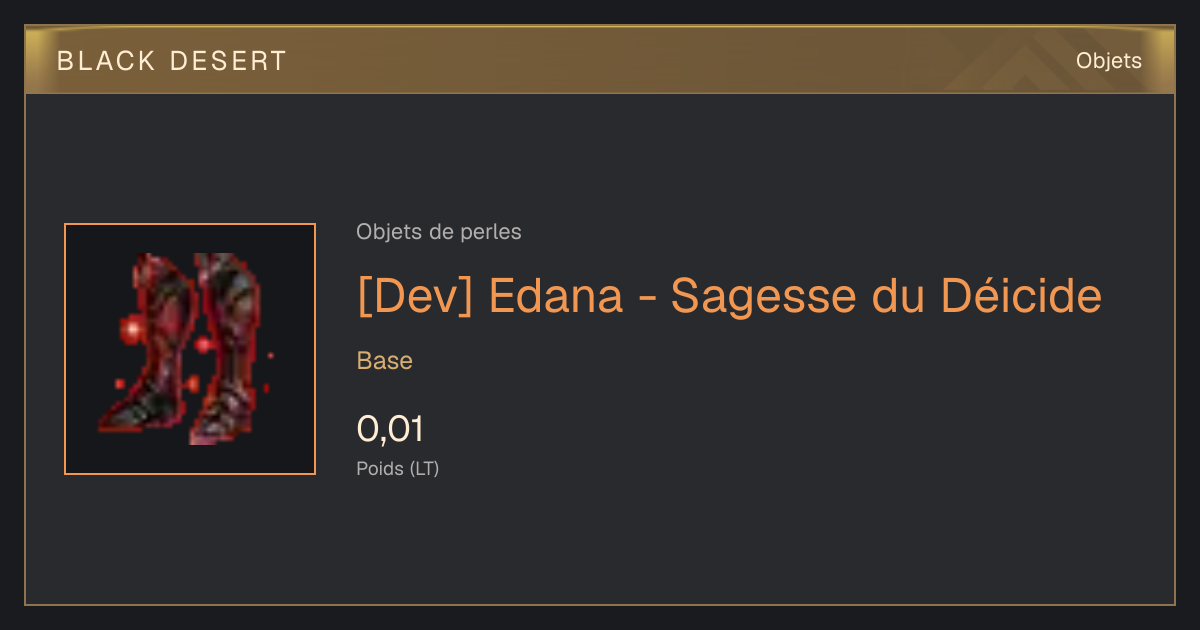Click the Poids (LT) label
The width and height of the screenshot is (1200, 630).
point(398,468)
